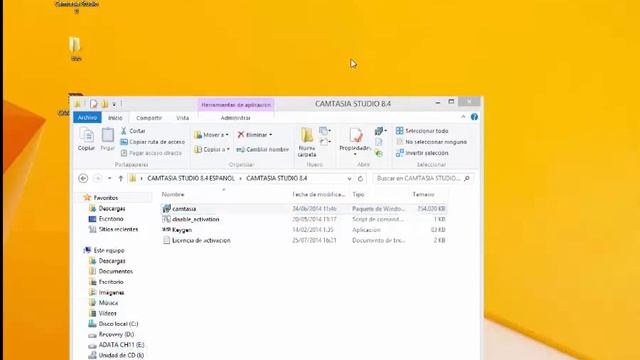Click the Modificar icon in Abrir group
The width and height of the screenshot is (640, 360).
[379, 142]
